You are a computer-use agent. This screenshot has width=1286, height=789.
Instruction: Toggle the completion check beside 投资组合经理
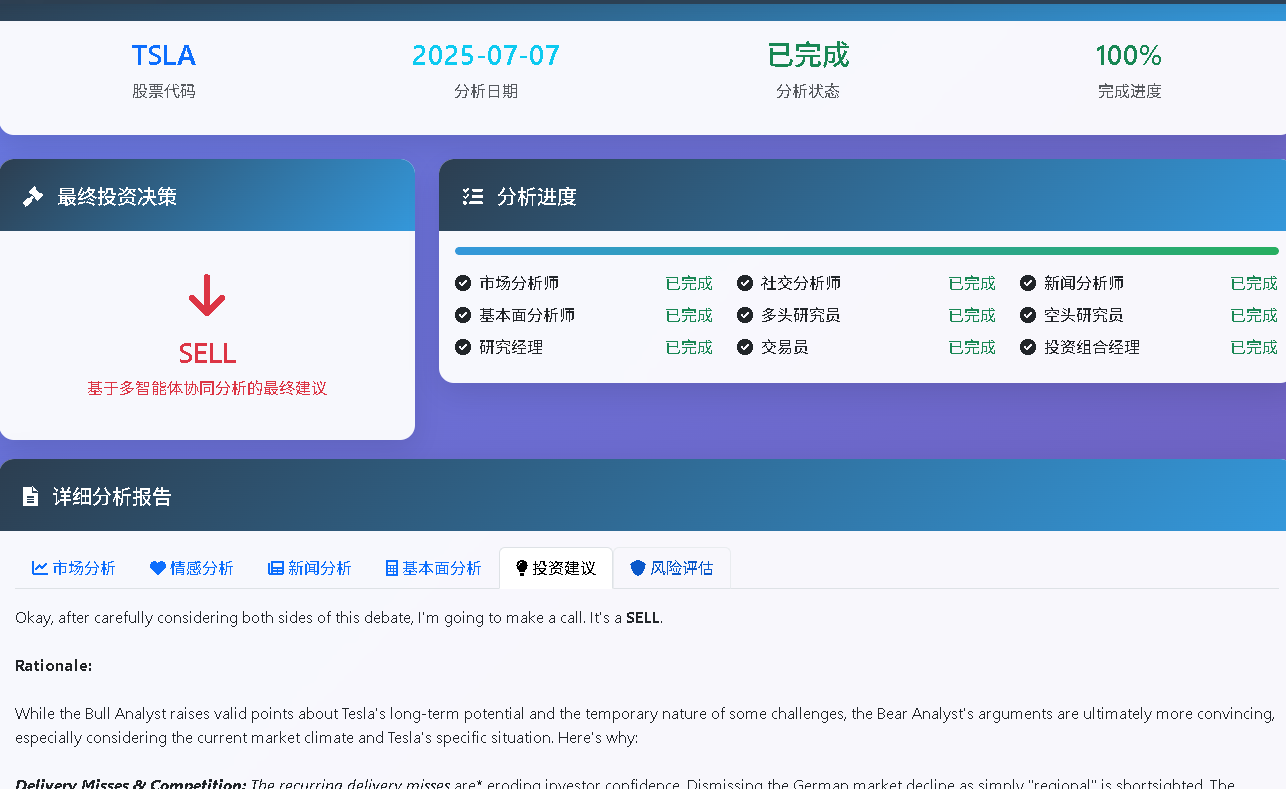1027,347
